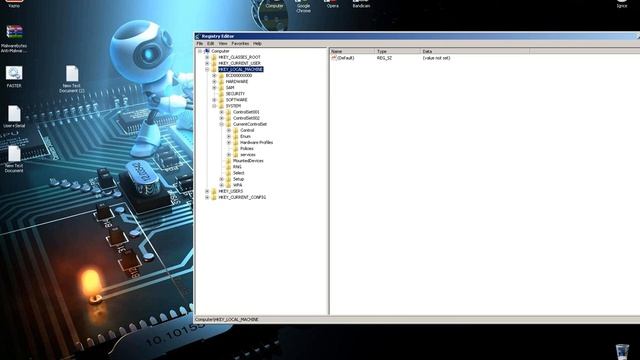Expand the SOFTWARE key

215,100
